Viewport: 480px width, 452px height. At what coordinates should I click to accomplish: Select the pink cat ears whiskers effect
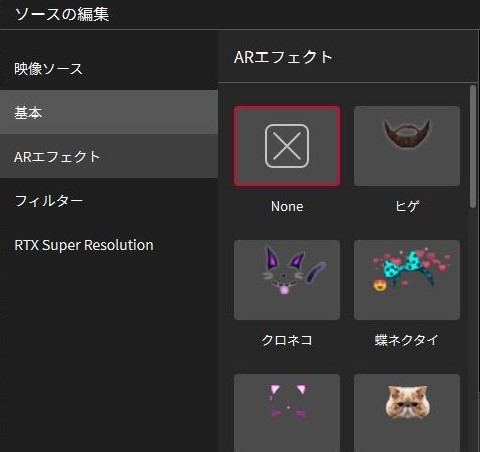287,413
